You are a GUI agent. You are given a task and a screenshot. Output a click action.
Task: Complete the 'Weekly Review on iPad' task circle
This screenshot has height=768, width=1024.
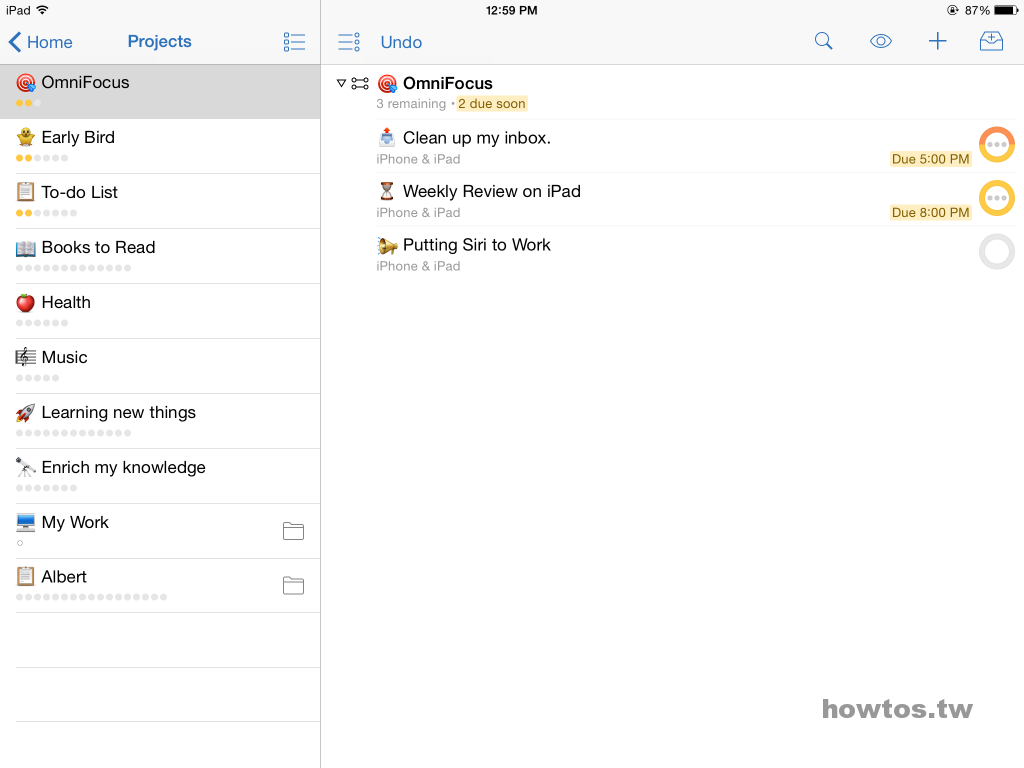[997, 198]
